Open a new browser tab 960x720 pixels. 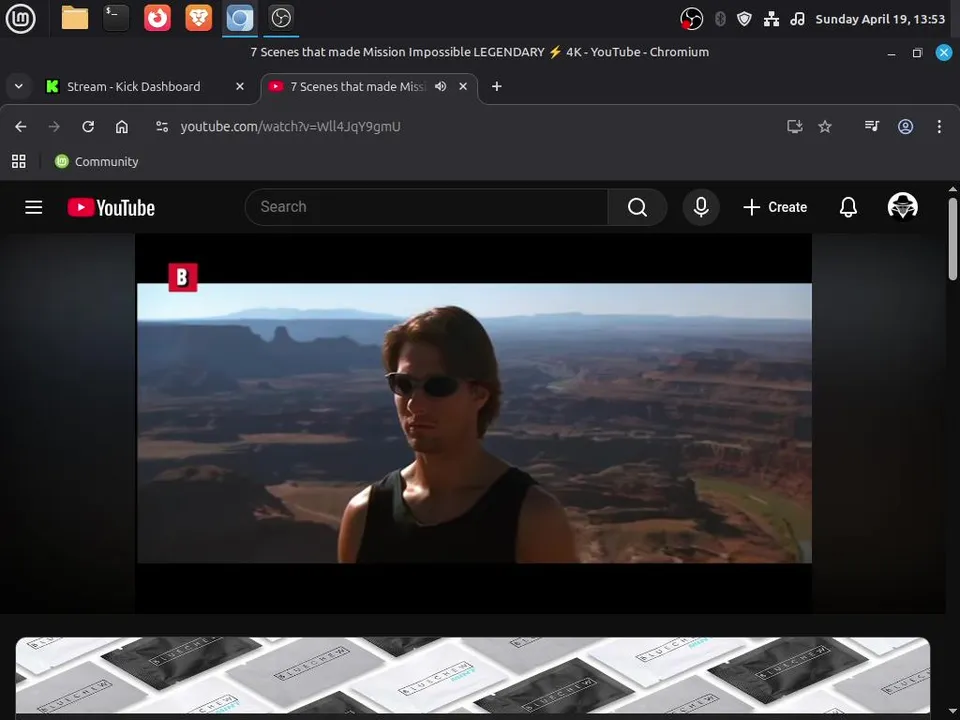[497, 86]
